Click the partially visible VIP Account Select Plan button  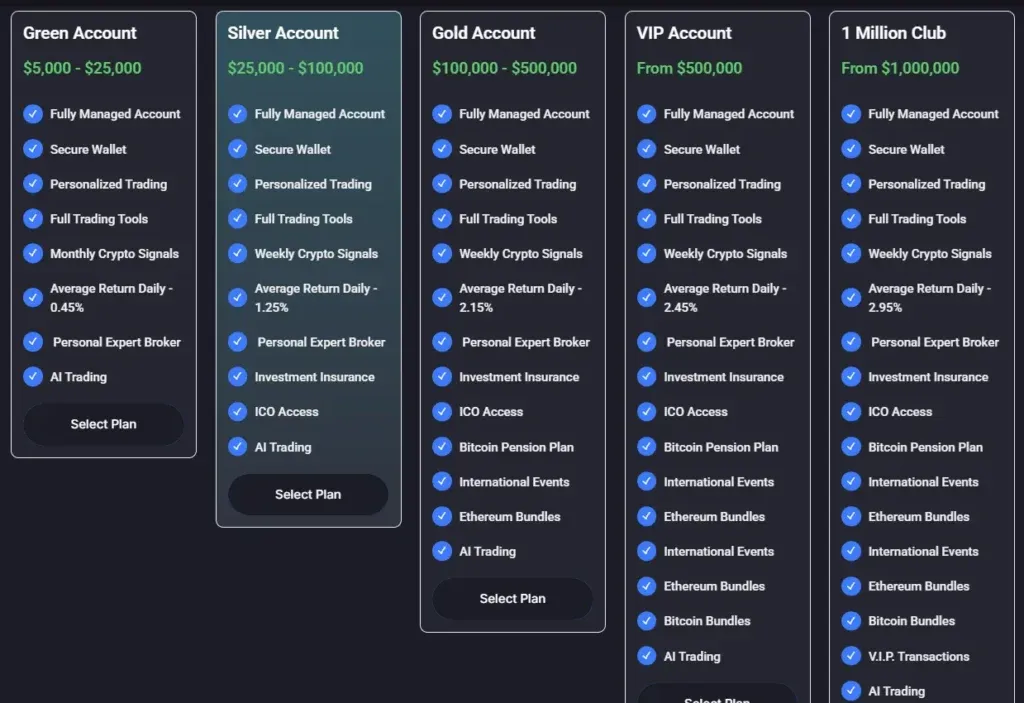pos(717,696)
